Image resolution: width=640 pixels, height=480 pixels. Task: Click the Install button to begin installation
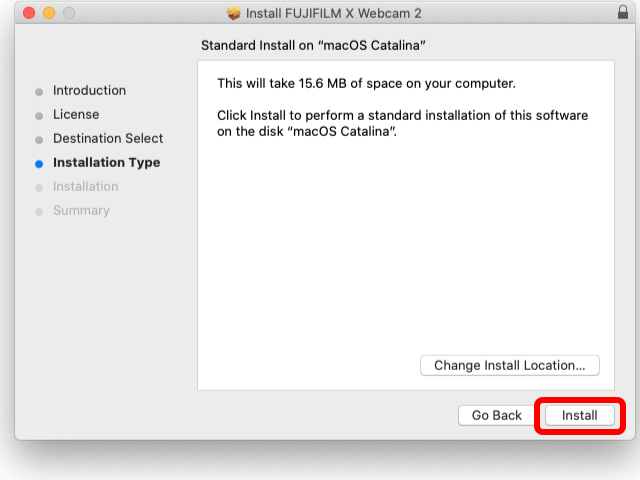pos(580,415)
